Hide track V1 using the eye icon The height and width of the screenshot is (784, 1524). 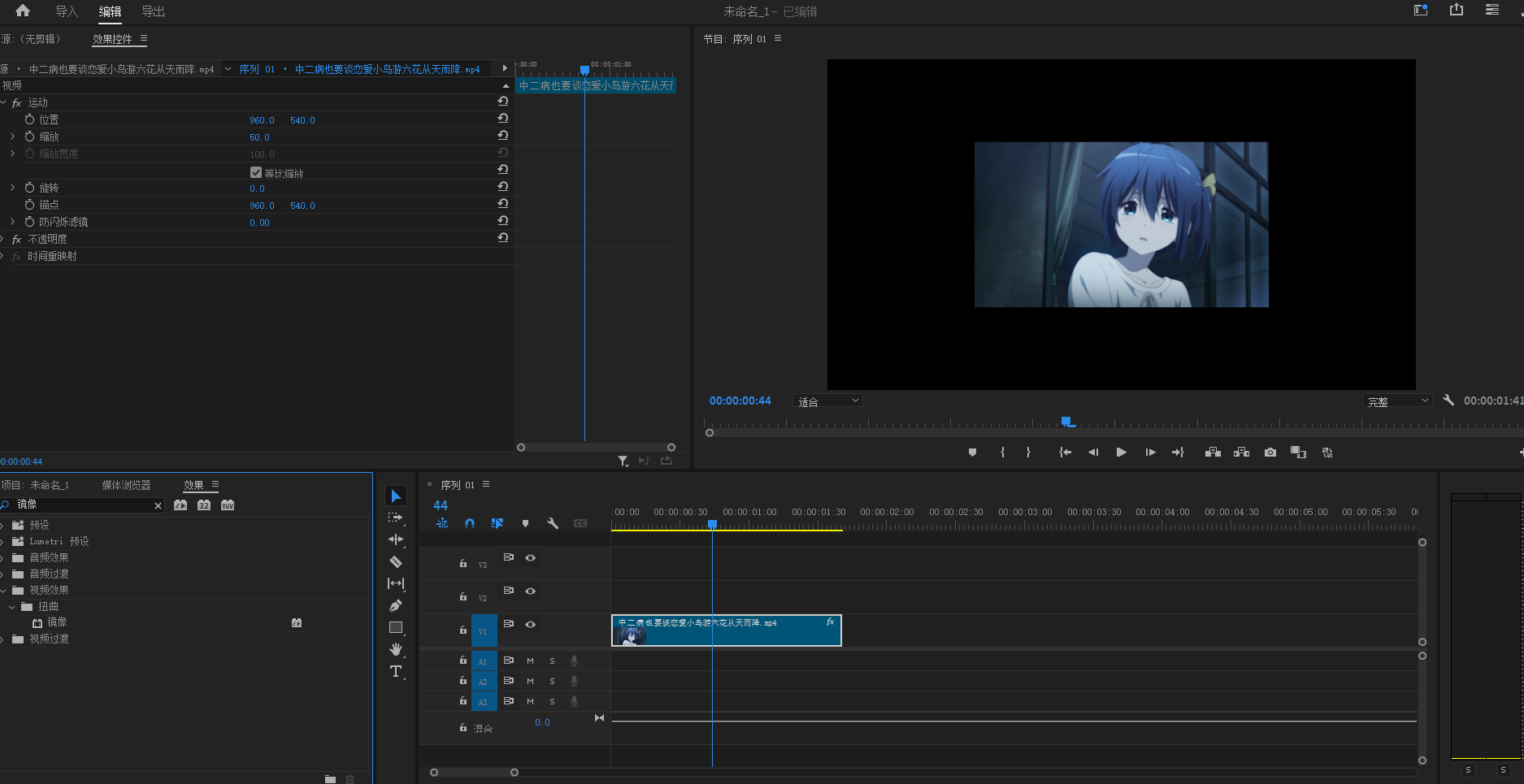coord(531,625)
